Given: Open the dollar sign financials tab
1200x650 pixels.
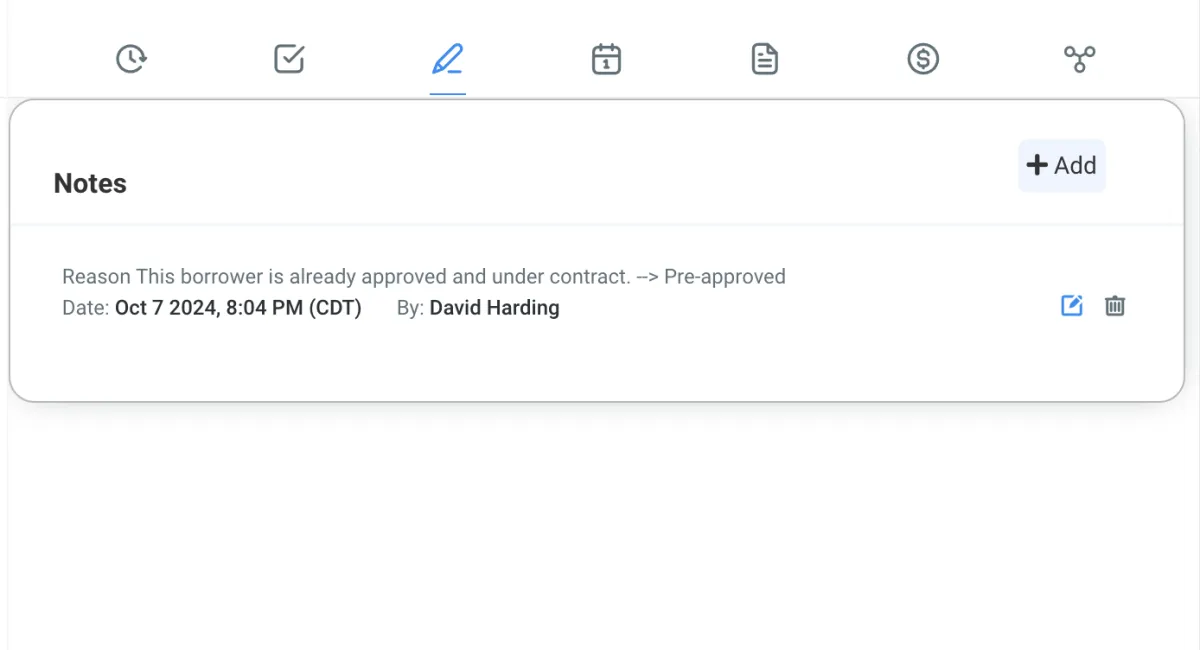Looking at the screenshot, I should [922, 59].
